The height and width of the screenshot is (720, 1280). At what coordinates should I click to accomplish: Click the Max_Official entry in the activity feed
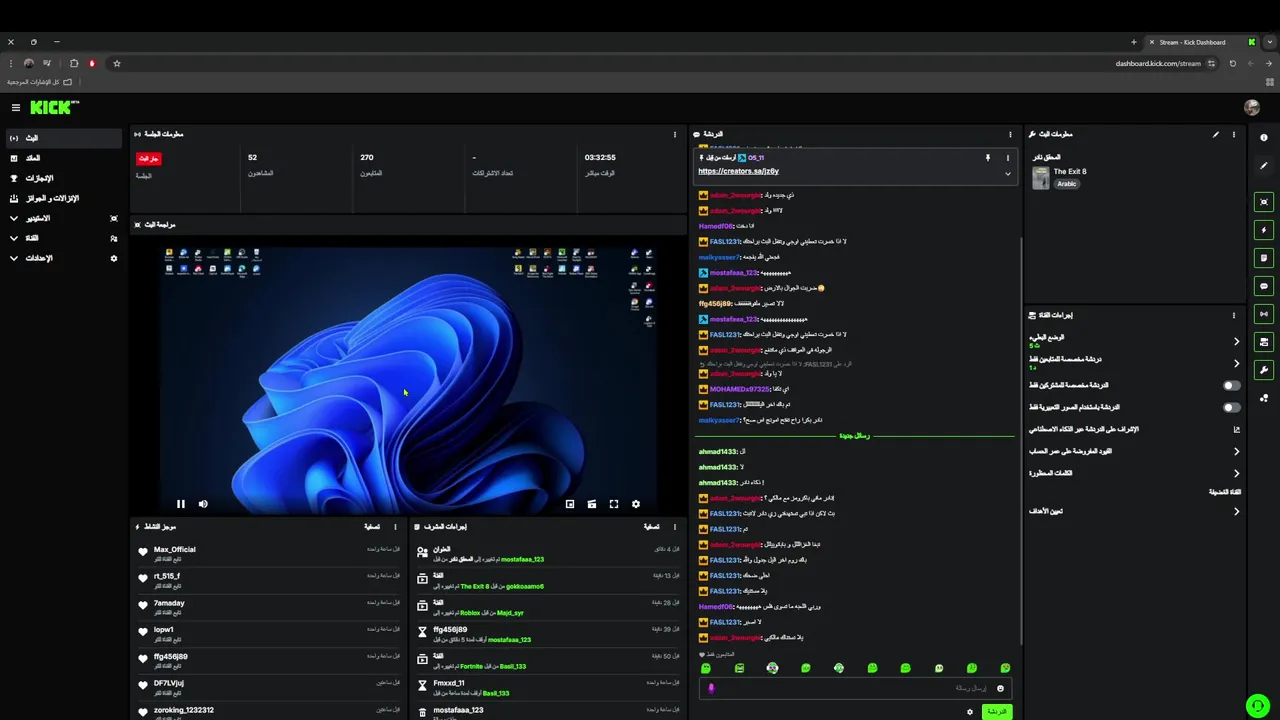(x=270, y=553)
